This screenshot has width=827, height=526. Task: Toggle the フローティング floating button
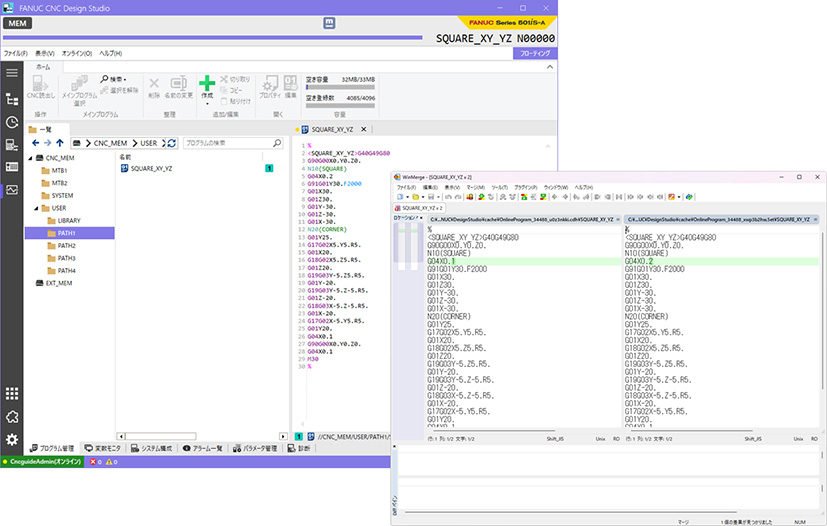[x=536, y=53]
